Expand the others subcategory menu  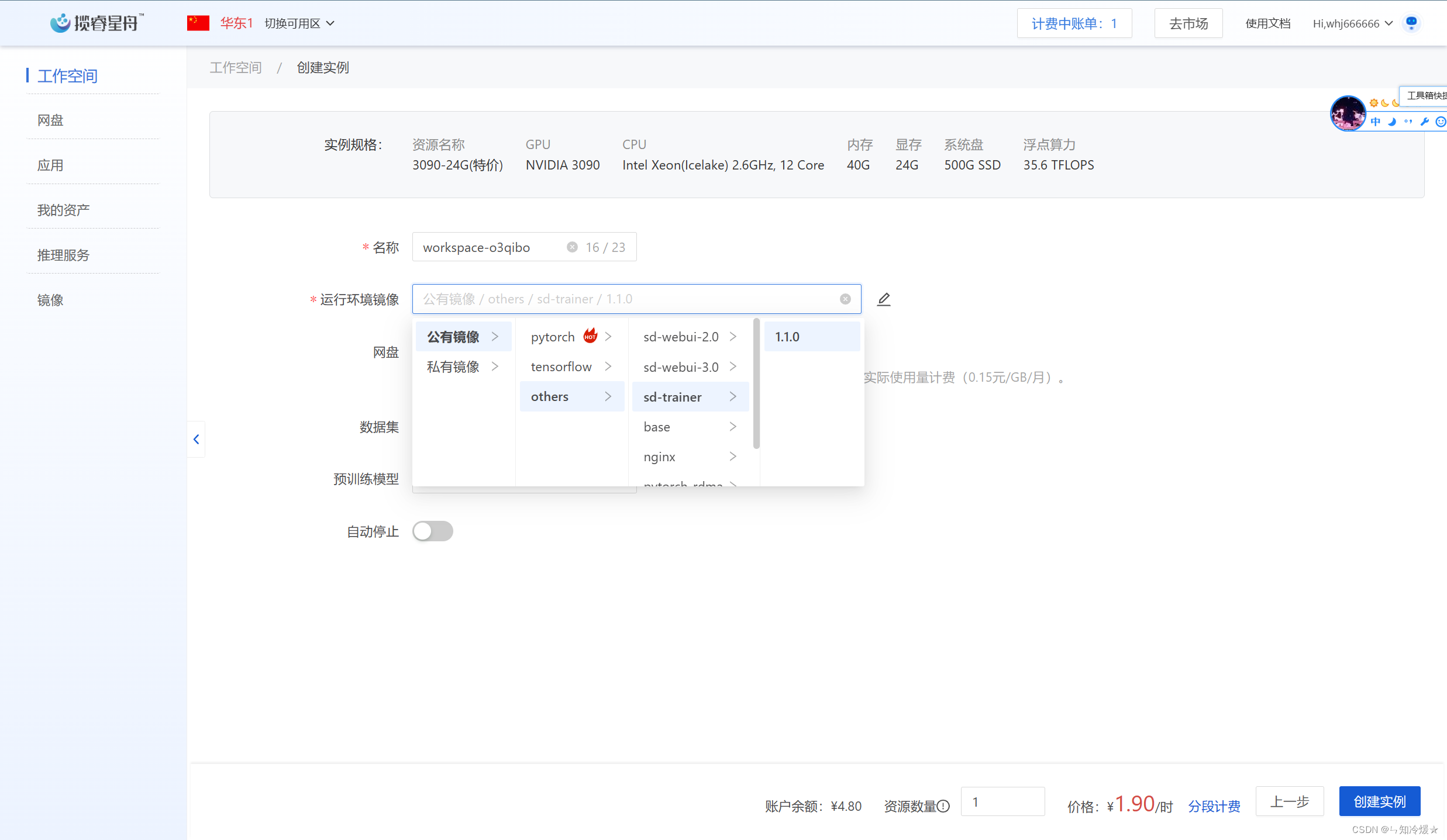click(570, 397)
